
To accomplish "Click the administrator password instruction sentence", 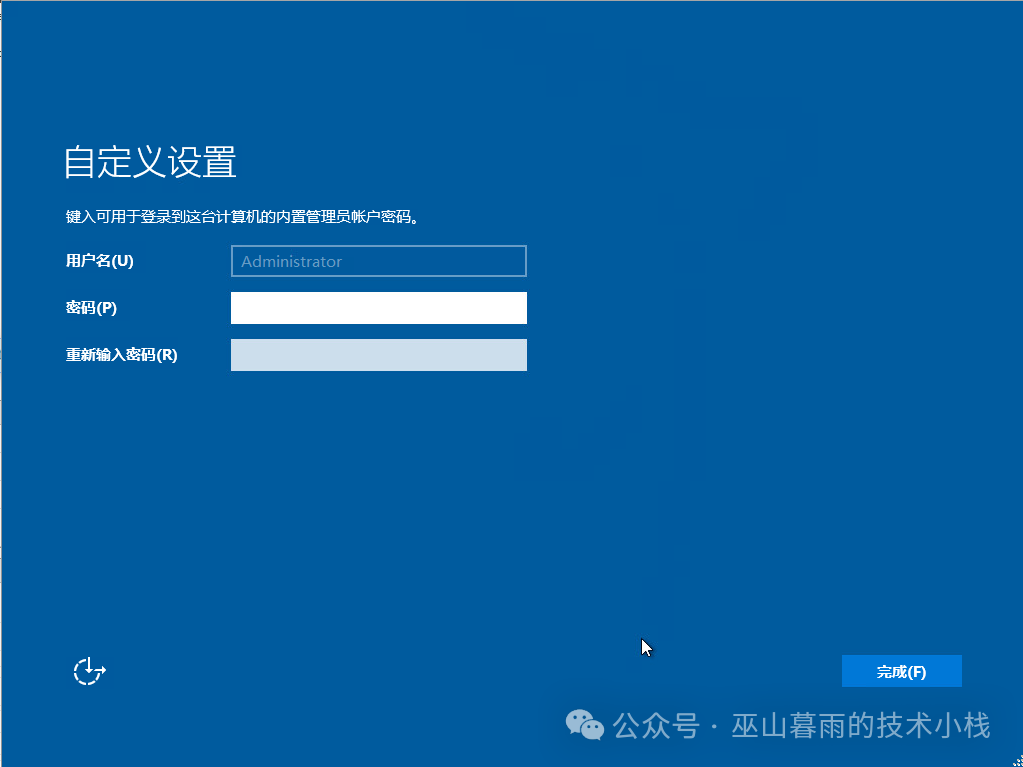I will pyautogui.click(x=241, y=216).
